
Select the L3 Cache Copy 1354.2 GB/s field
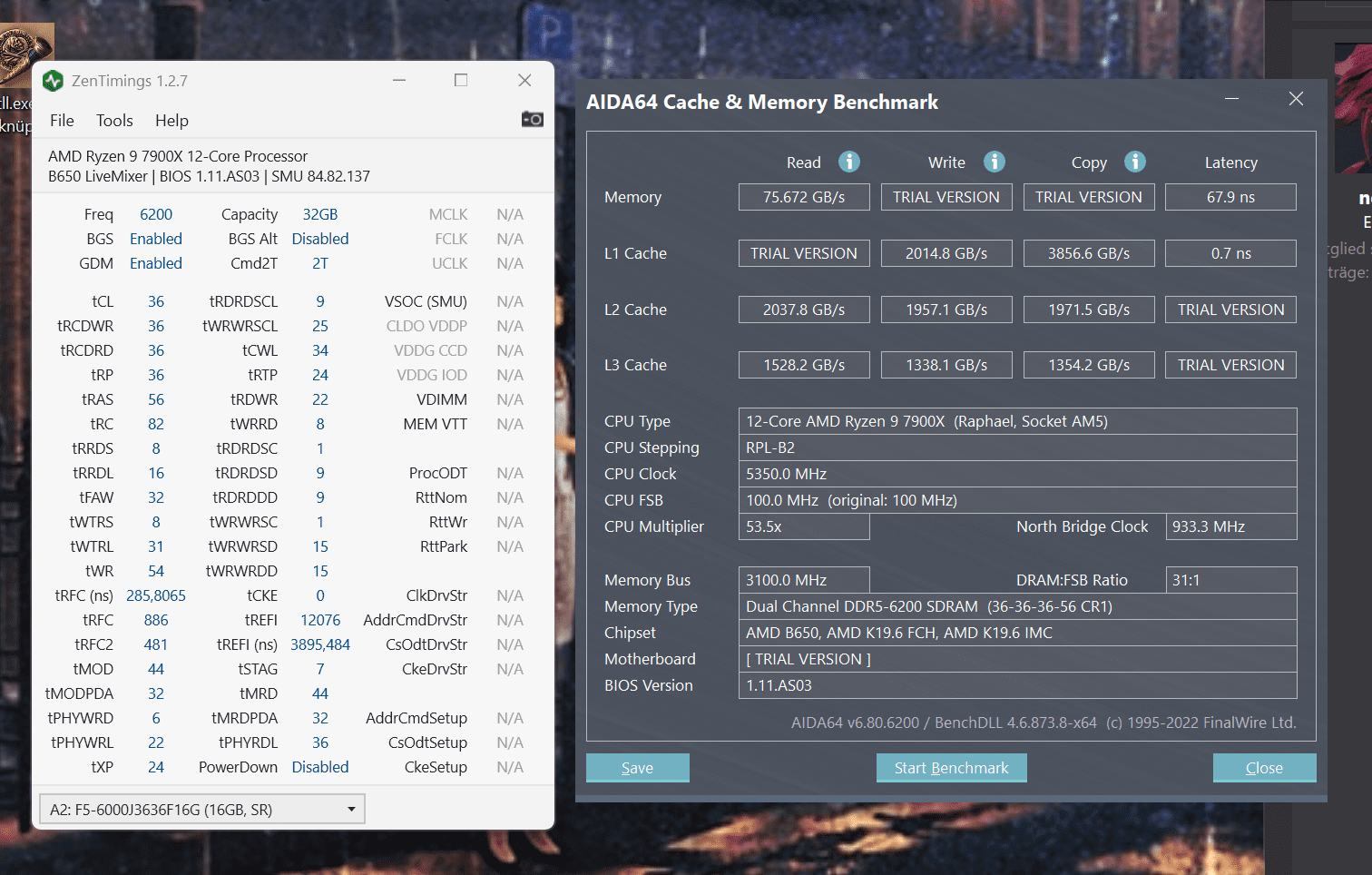pos(1089,365)
